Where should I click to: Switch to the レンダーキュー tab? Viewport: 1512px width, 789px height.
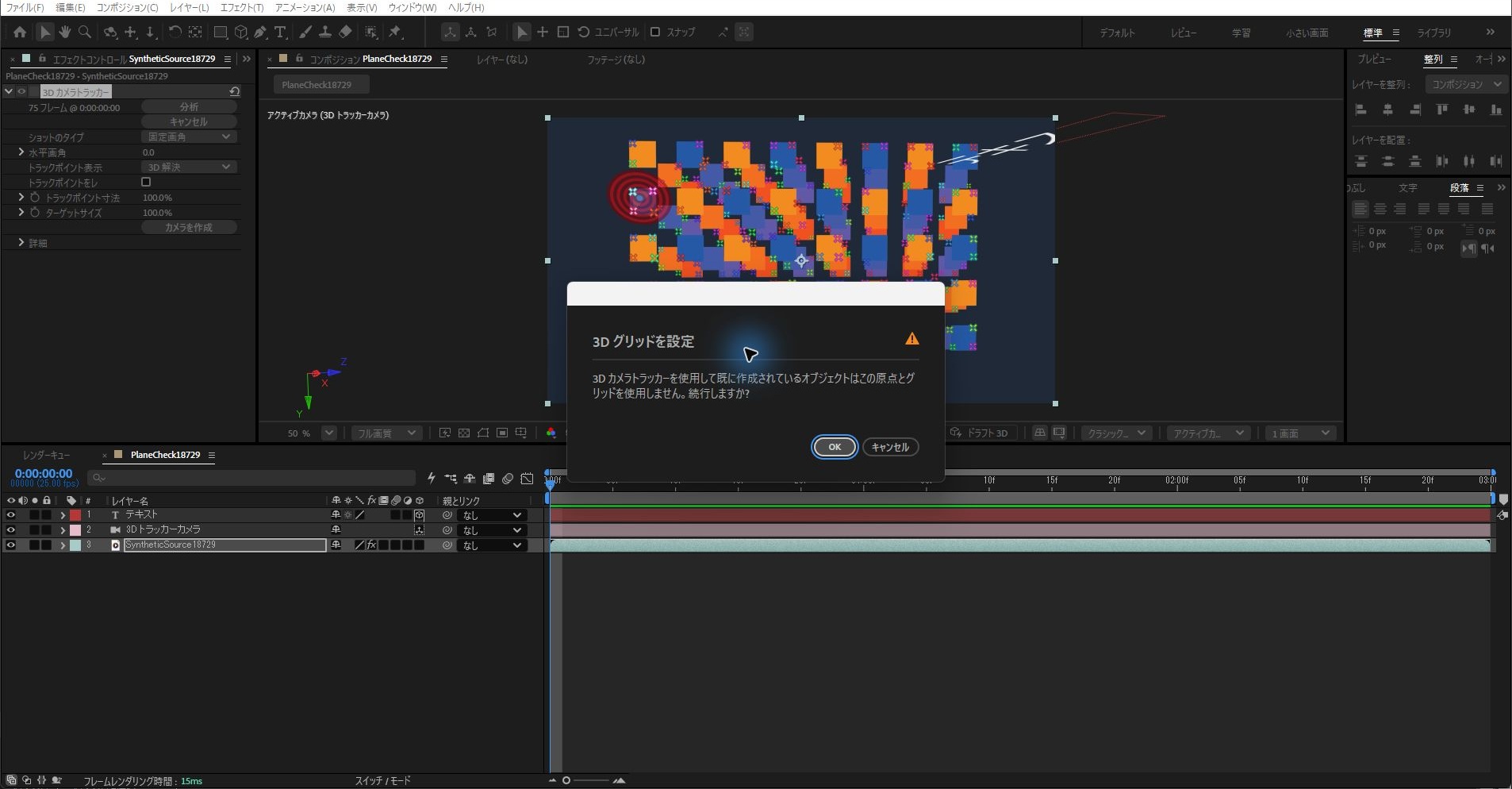[x=47, y=455]
